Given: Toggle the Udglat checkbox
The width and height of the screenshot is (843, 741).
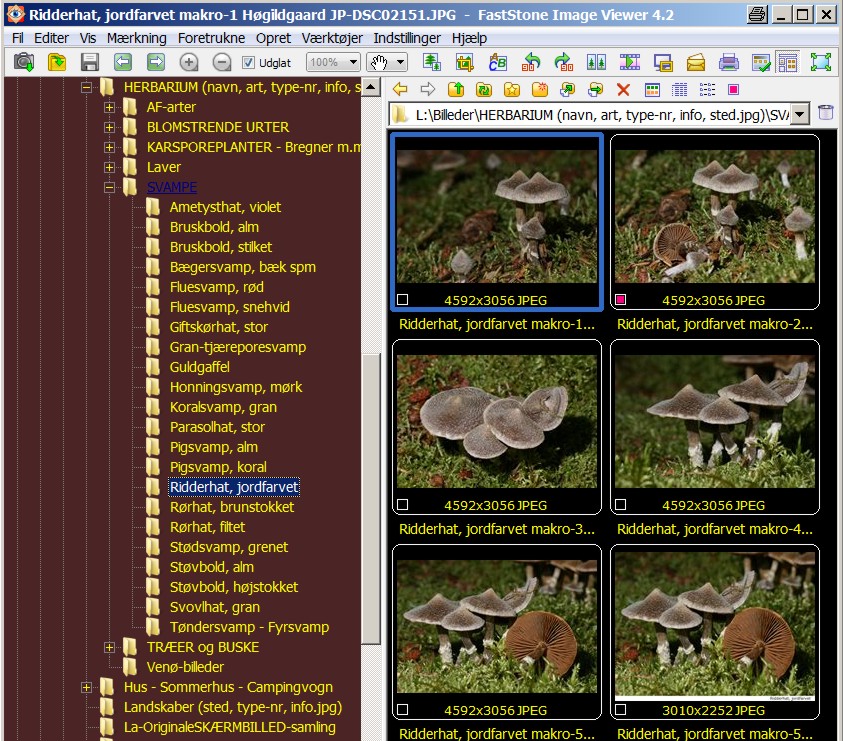Looking at the screenshot, I should click(x=249, y=63).
